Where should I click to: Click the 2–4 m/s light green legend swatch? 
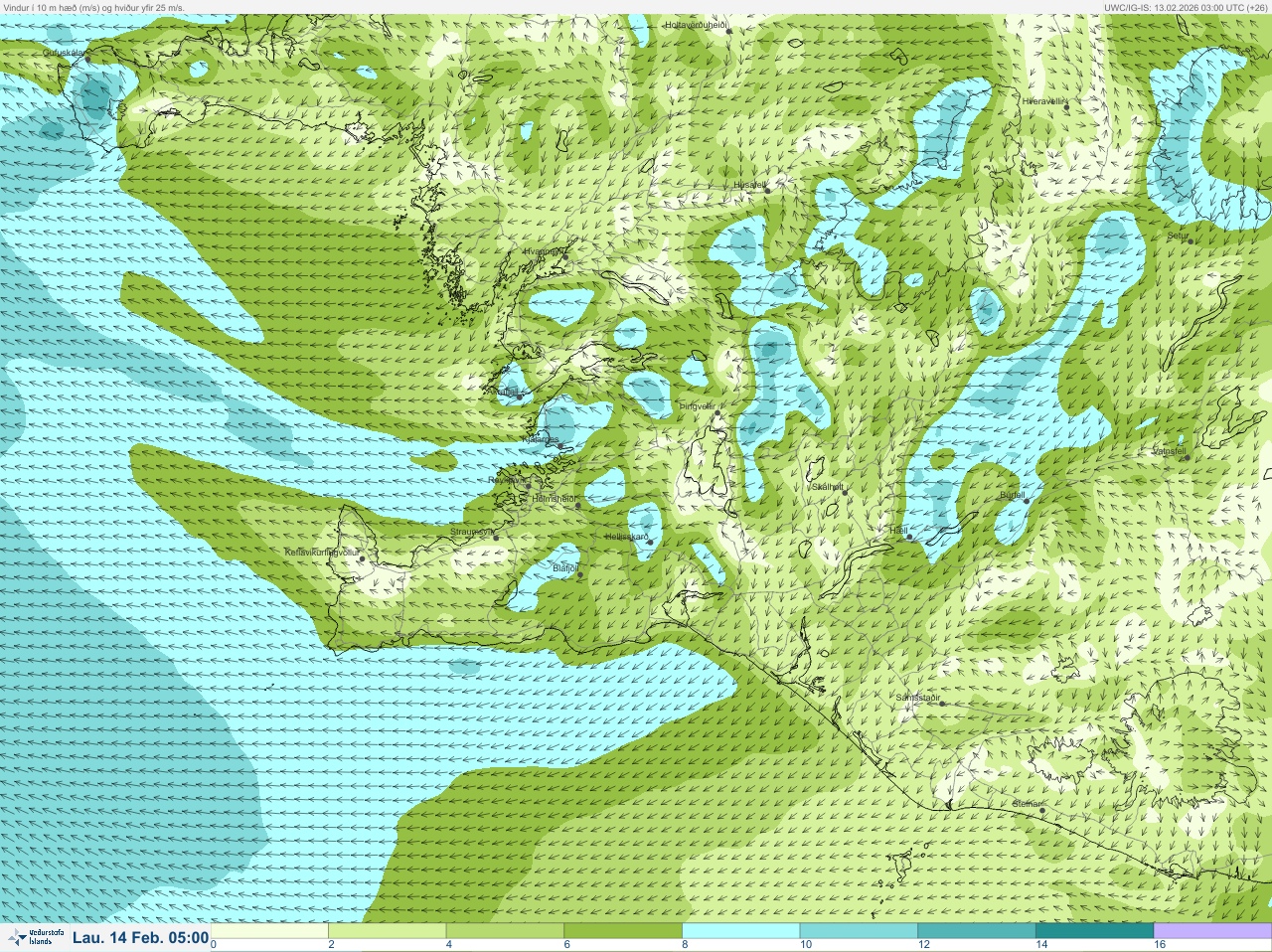(387, 931)
